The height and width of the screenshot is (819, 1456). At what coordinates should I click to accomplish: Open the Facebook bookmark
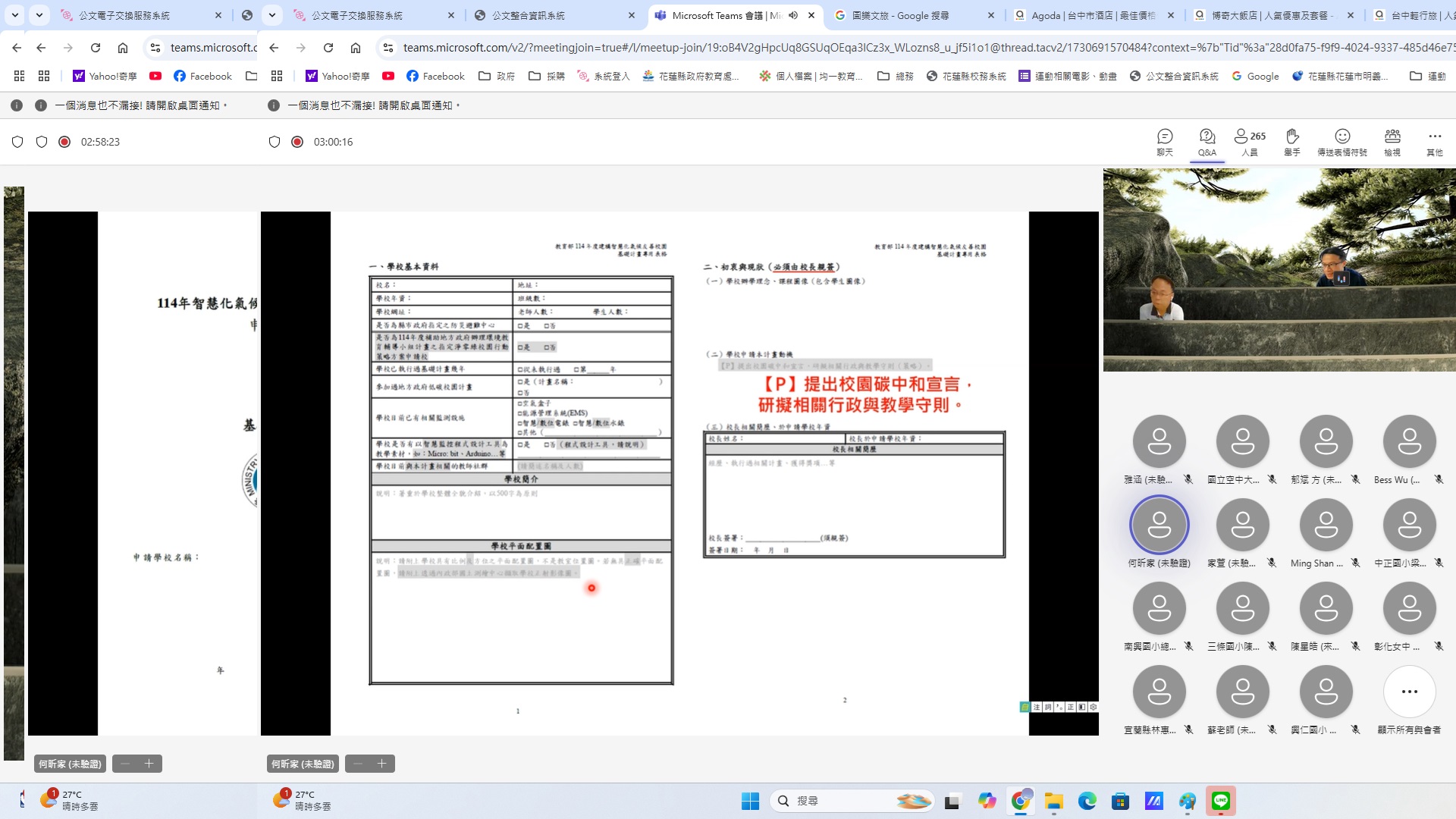435,76
